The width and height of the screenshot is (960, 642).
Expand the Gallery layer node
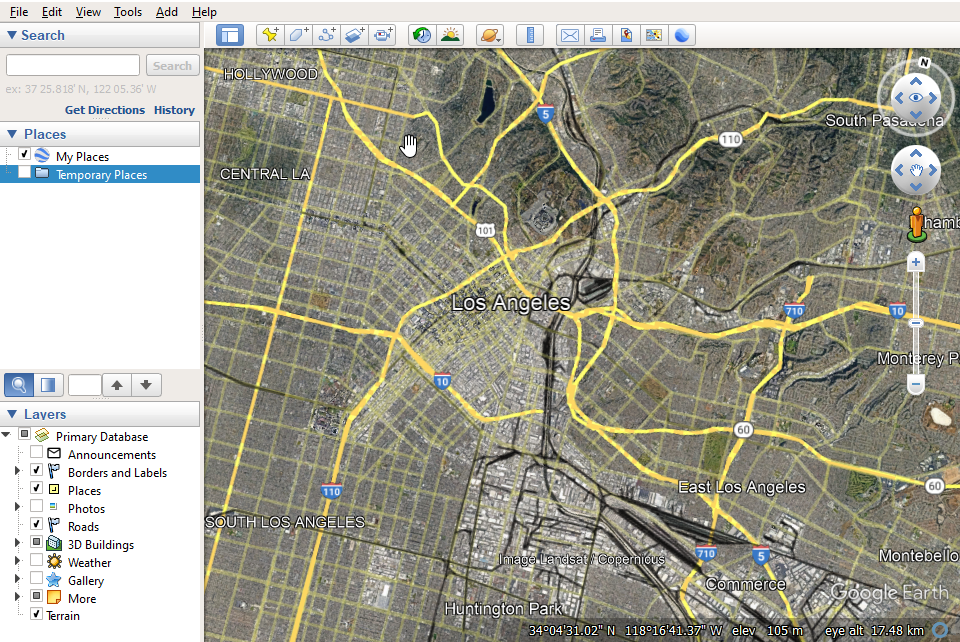[x=17, y=578]
